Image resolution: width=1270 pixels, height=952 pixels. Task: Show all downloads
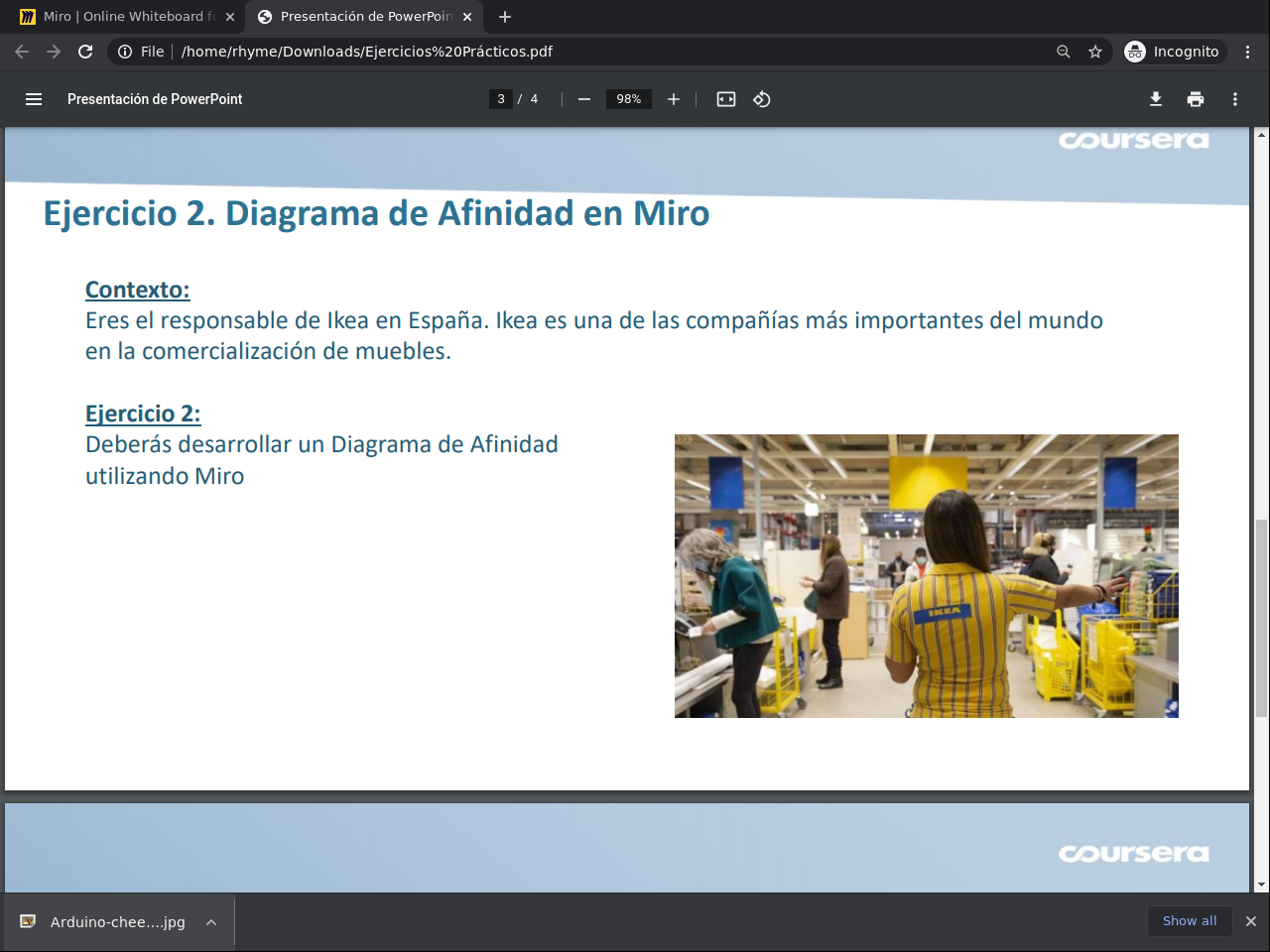[x=1190, y=921]
